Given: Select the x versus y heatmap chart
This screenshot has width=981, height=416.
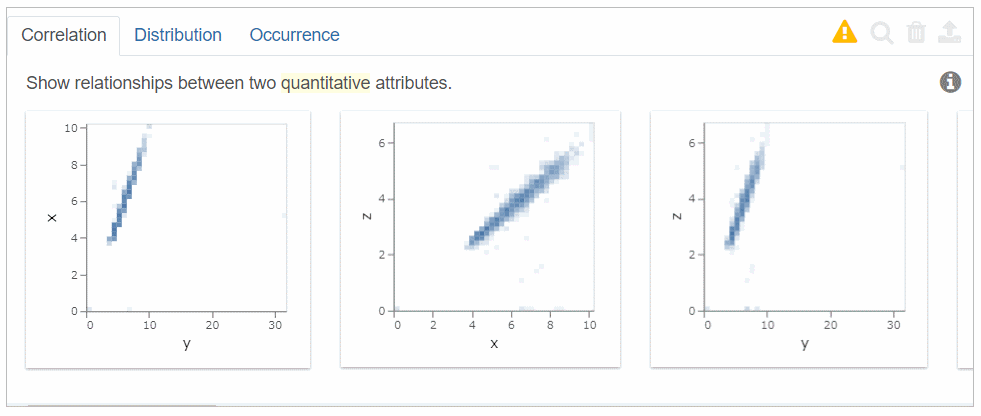Looking at the screenshot, I should click(168, 240).
